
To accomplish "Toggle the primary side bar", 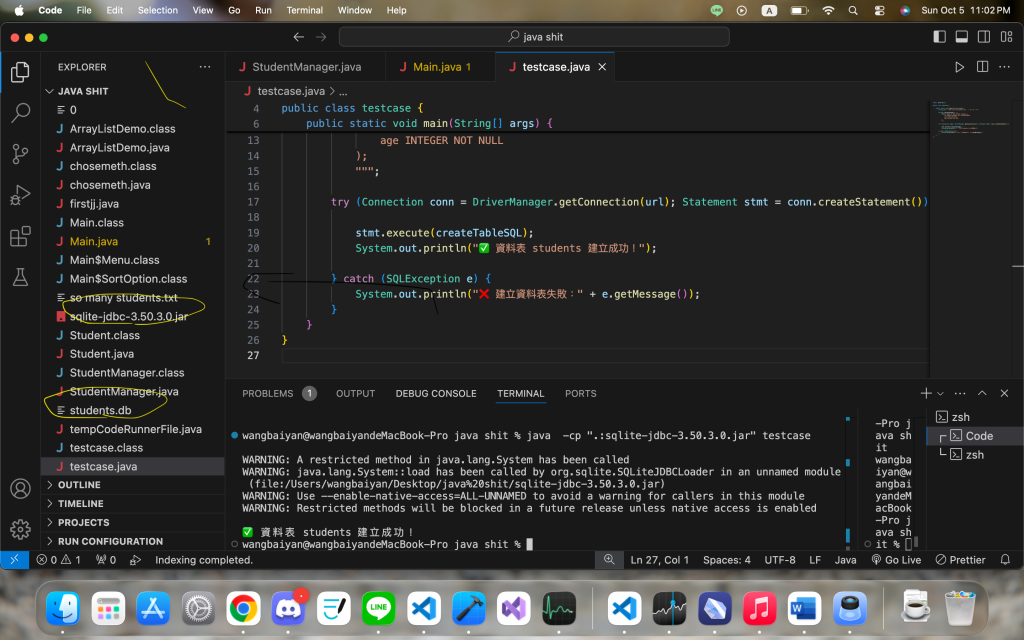I will [939, 37].
